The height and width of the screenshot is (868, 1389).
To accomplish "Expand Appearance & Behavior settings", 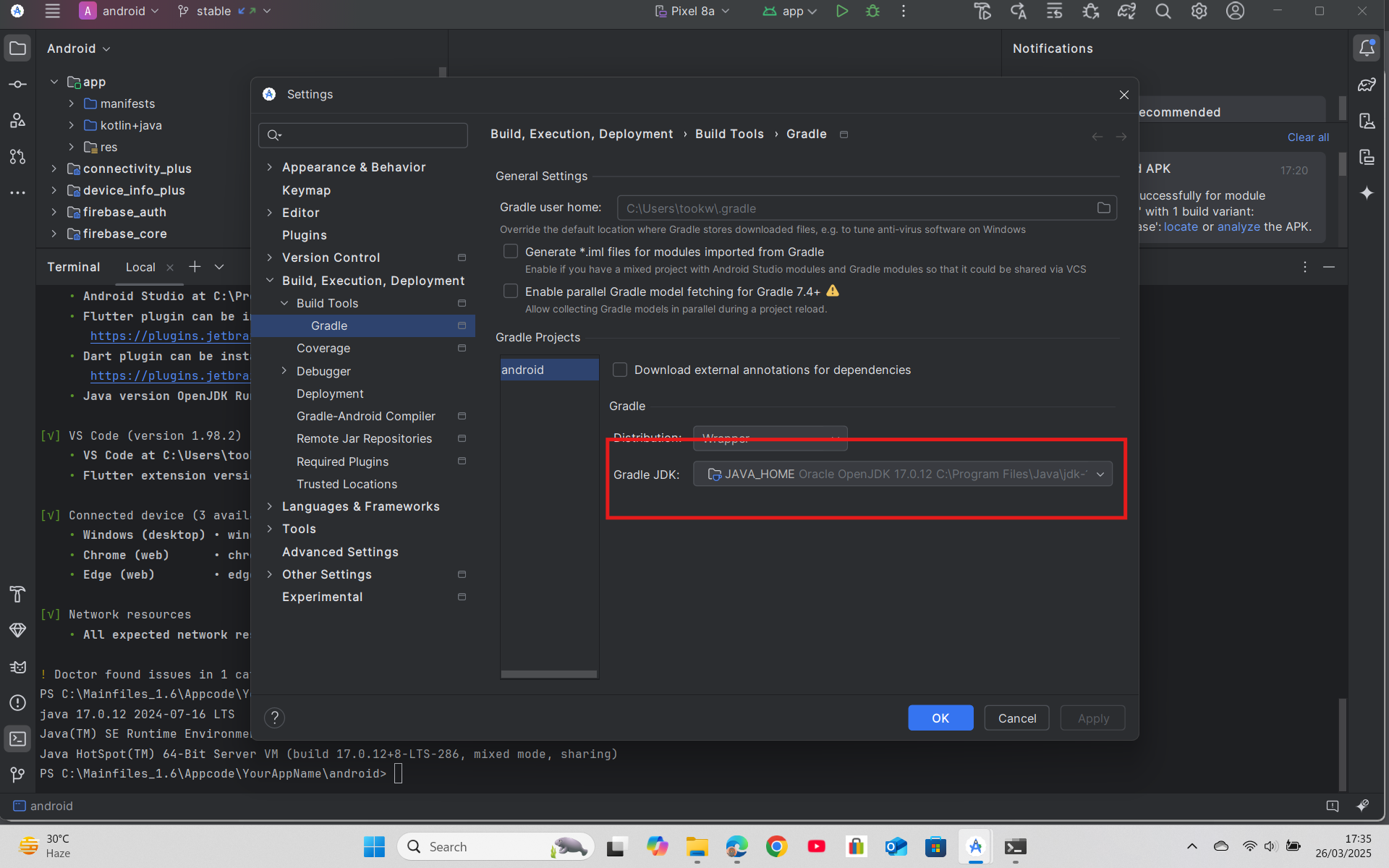I will tap(270, 167).
